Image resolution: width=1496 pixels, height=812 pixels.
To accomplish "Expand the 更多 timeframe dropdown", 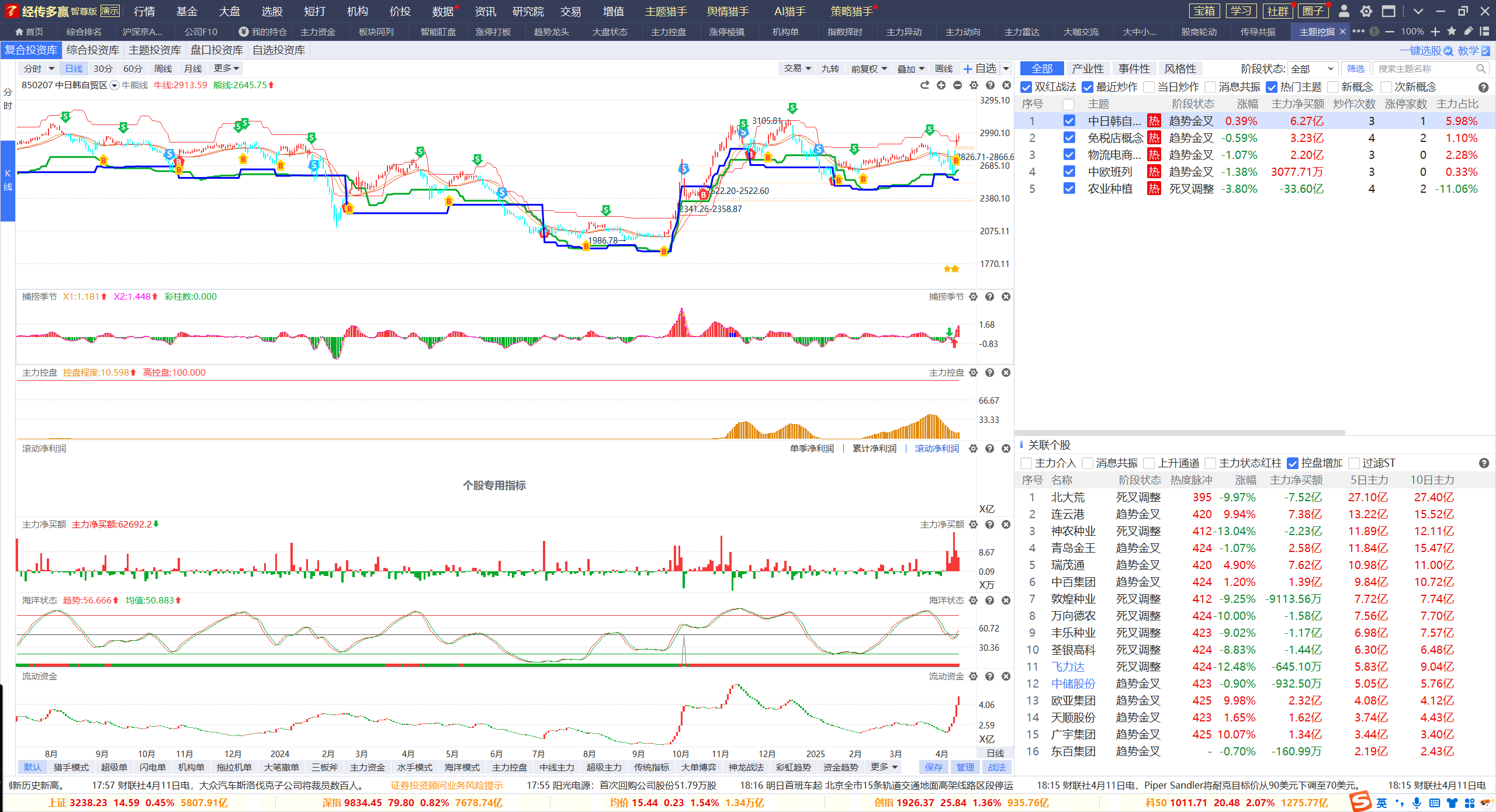I will coord(227,68).
